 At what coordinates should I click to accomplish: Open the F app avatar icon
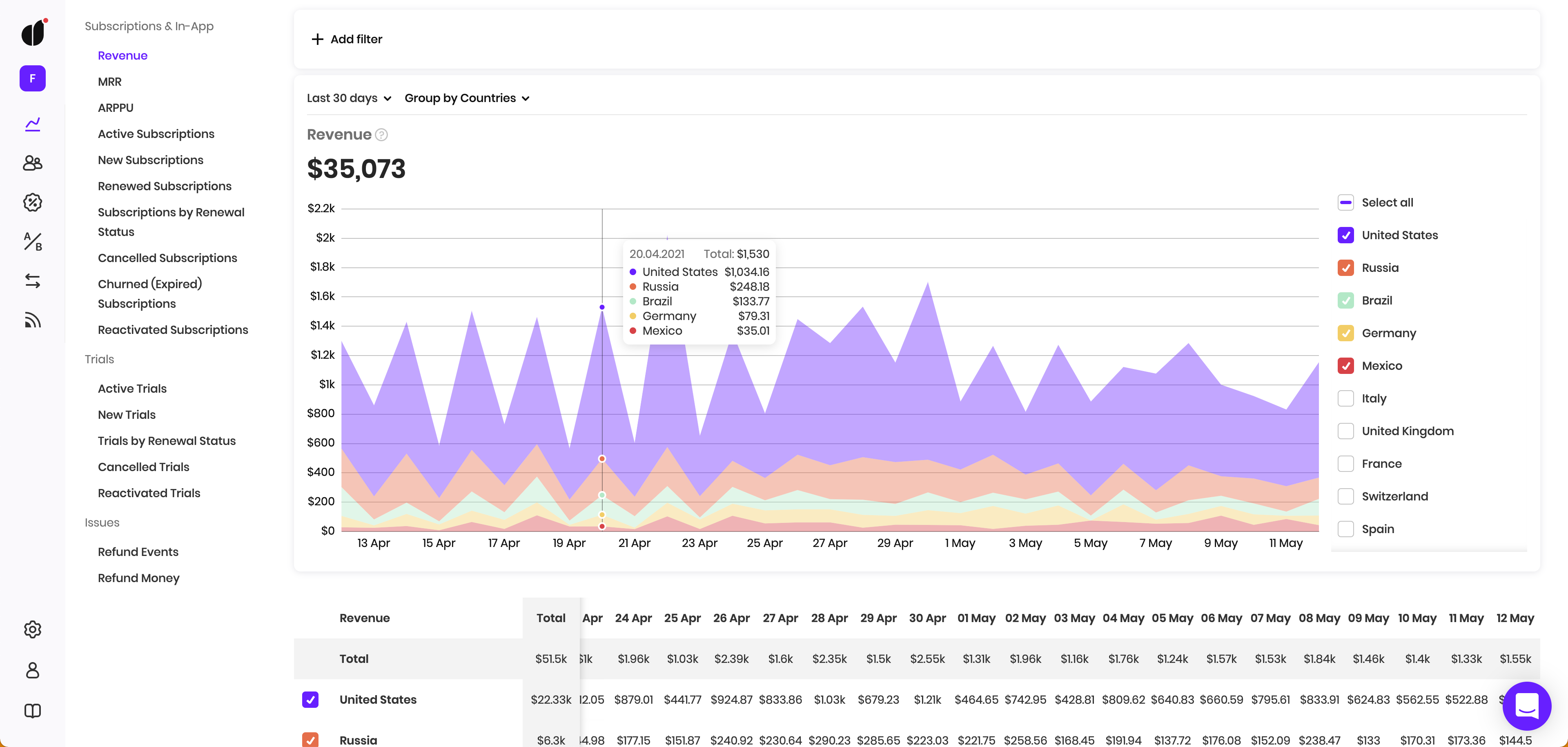pyautogui.click(x=33, y=78)
